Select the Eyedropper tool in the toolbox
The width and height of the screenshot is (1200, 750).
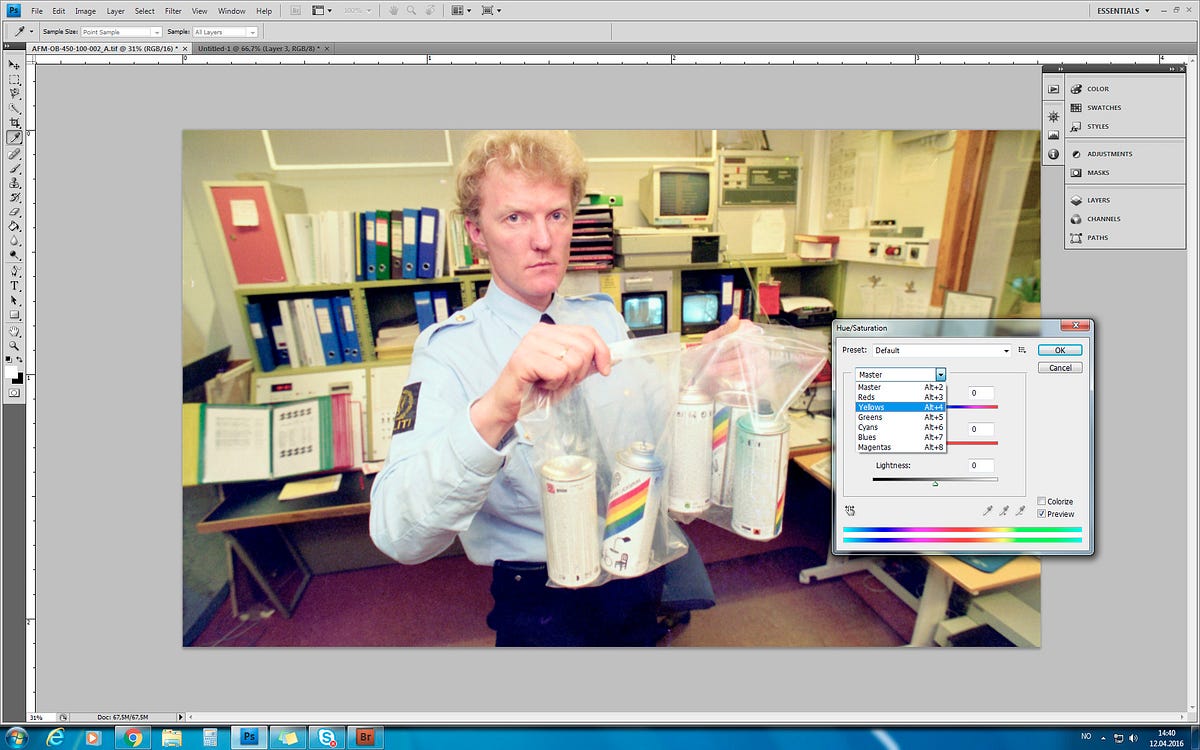pyautogui.click(x=15, y=137)
